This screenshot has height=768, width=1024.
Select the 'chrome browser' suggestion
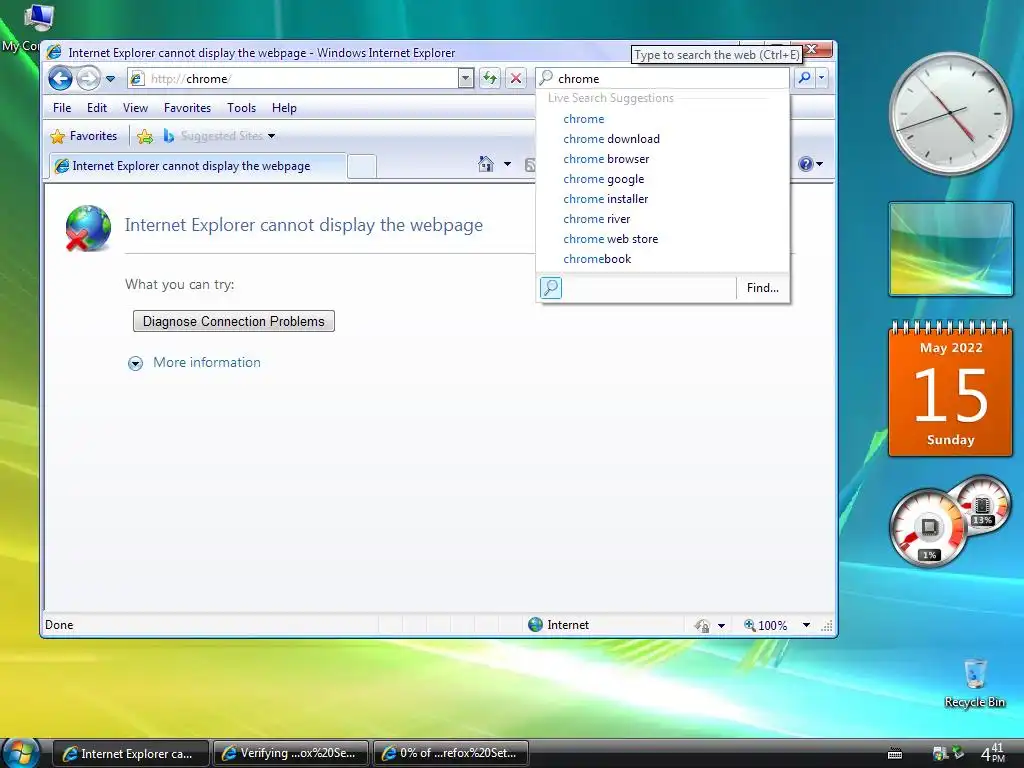point(606,159)
